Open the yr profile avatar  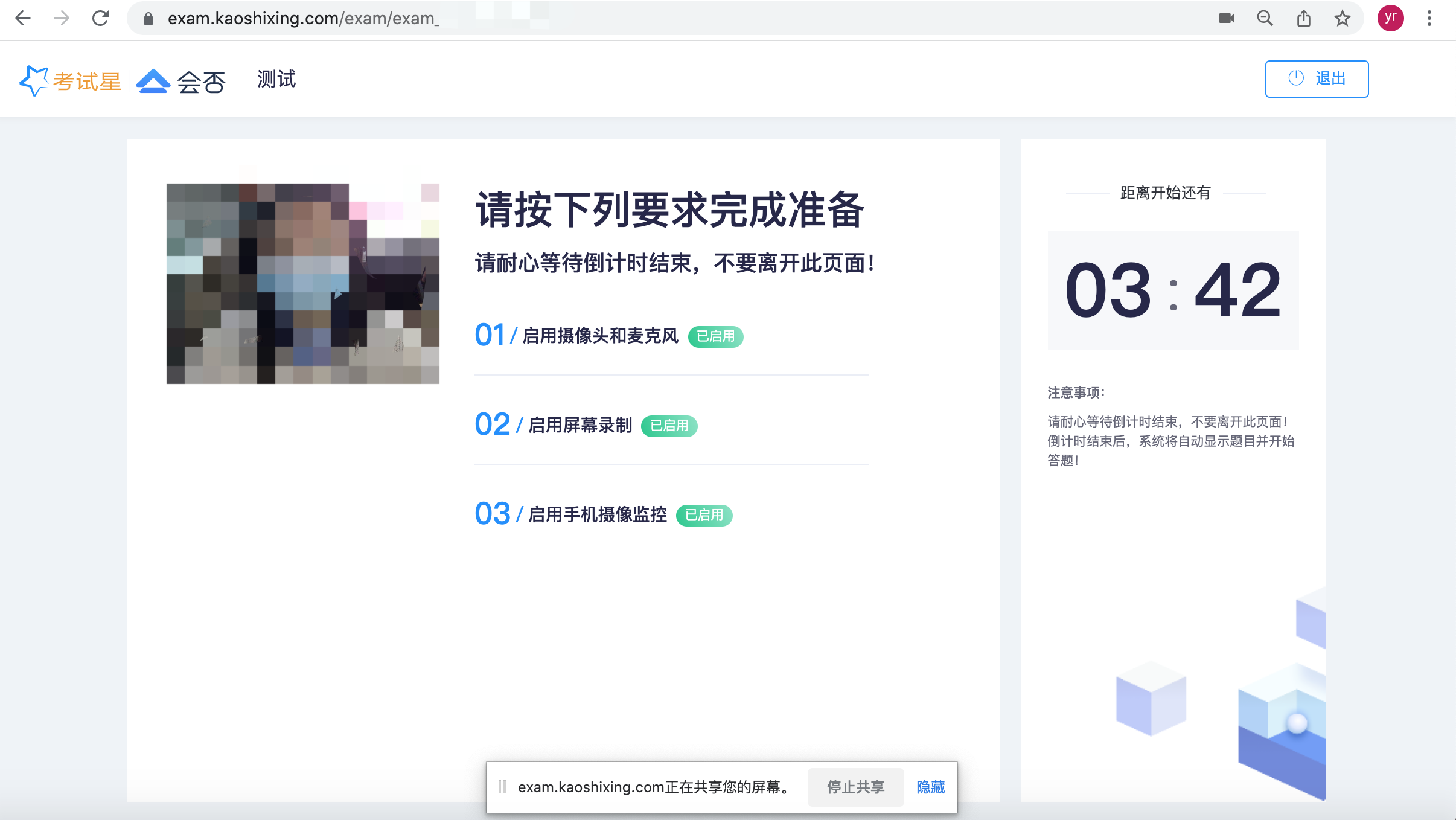(x=1390, y=18)
